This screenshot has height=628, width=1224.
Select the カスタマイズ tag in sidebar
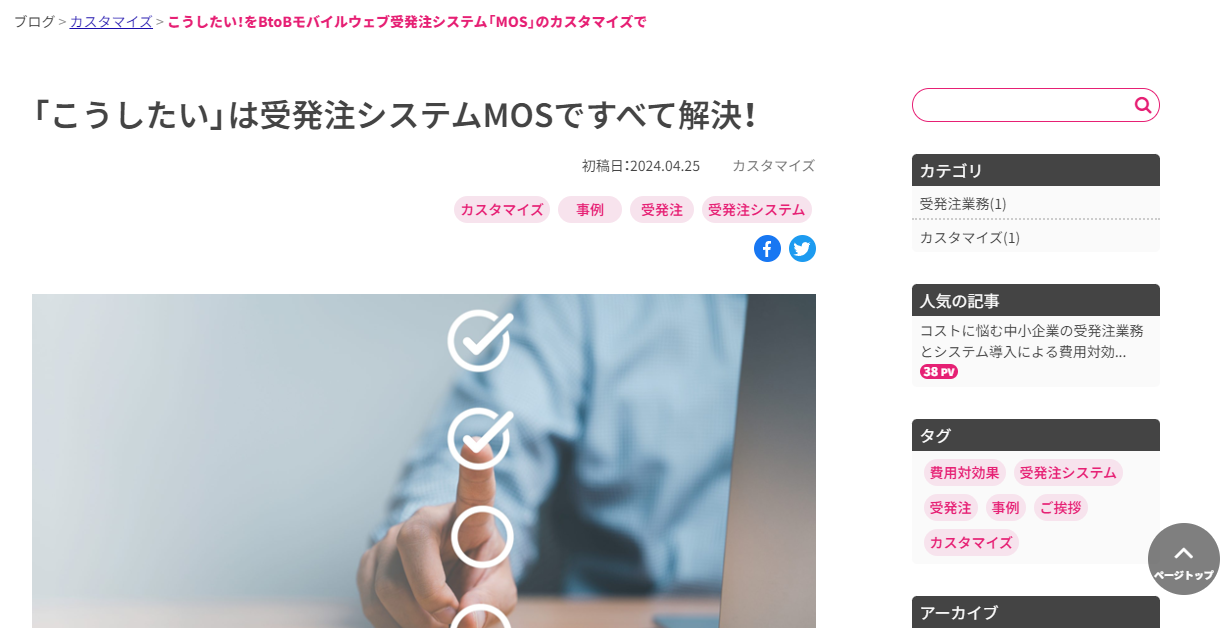tap(971, 543)
